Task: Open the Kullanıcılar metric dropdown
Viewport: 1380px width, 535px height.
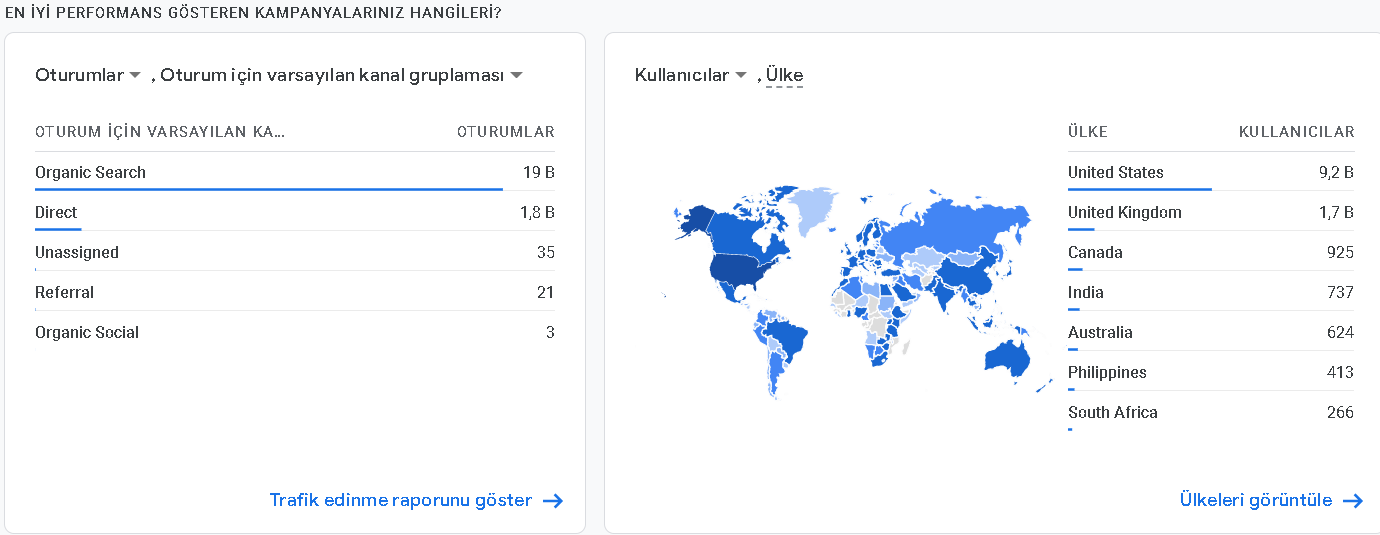Action: 691,75
